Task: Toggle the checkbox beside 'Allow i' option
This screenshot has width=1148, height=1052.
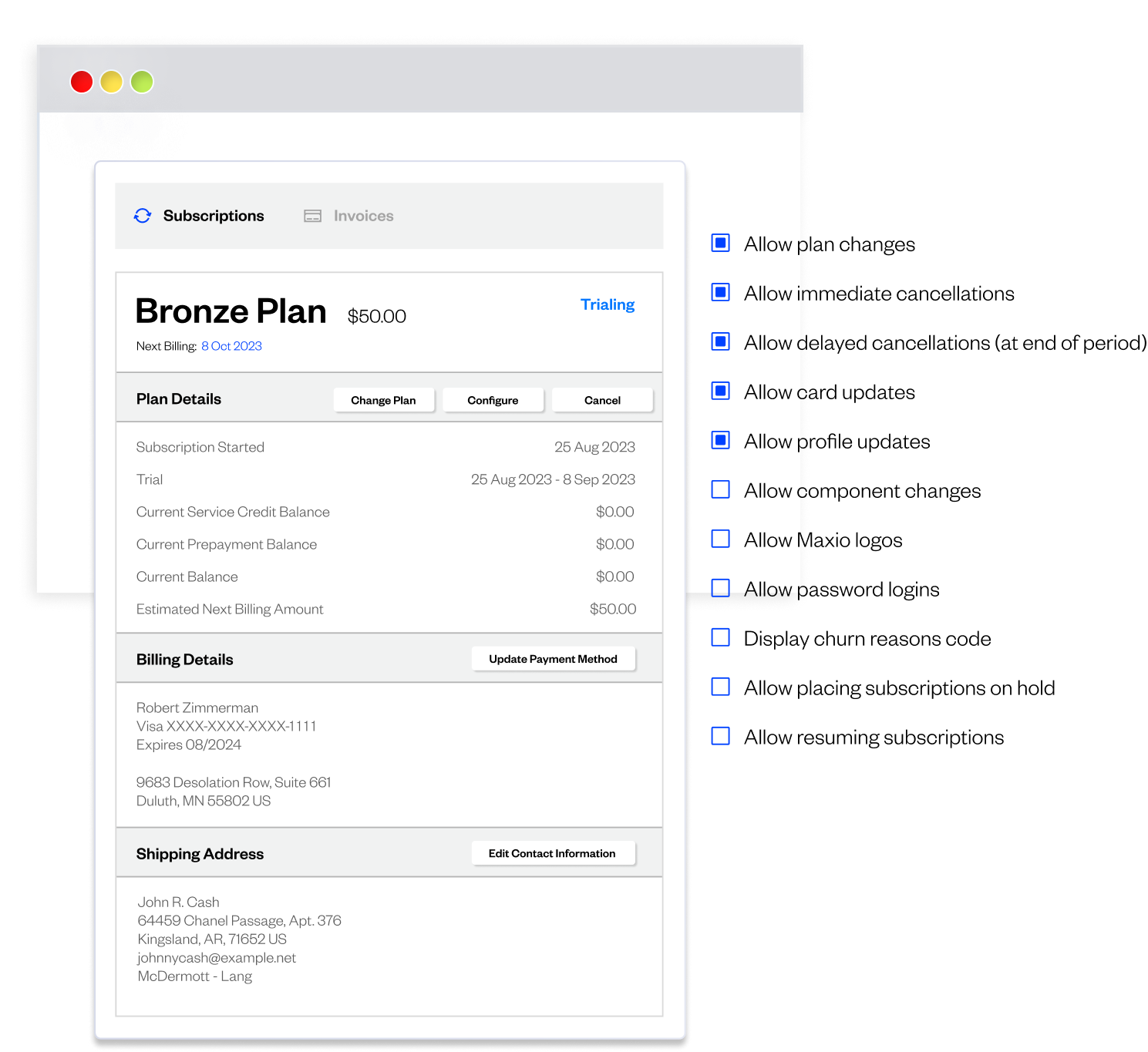Action: tap(720, 293)
